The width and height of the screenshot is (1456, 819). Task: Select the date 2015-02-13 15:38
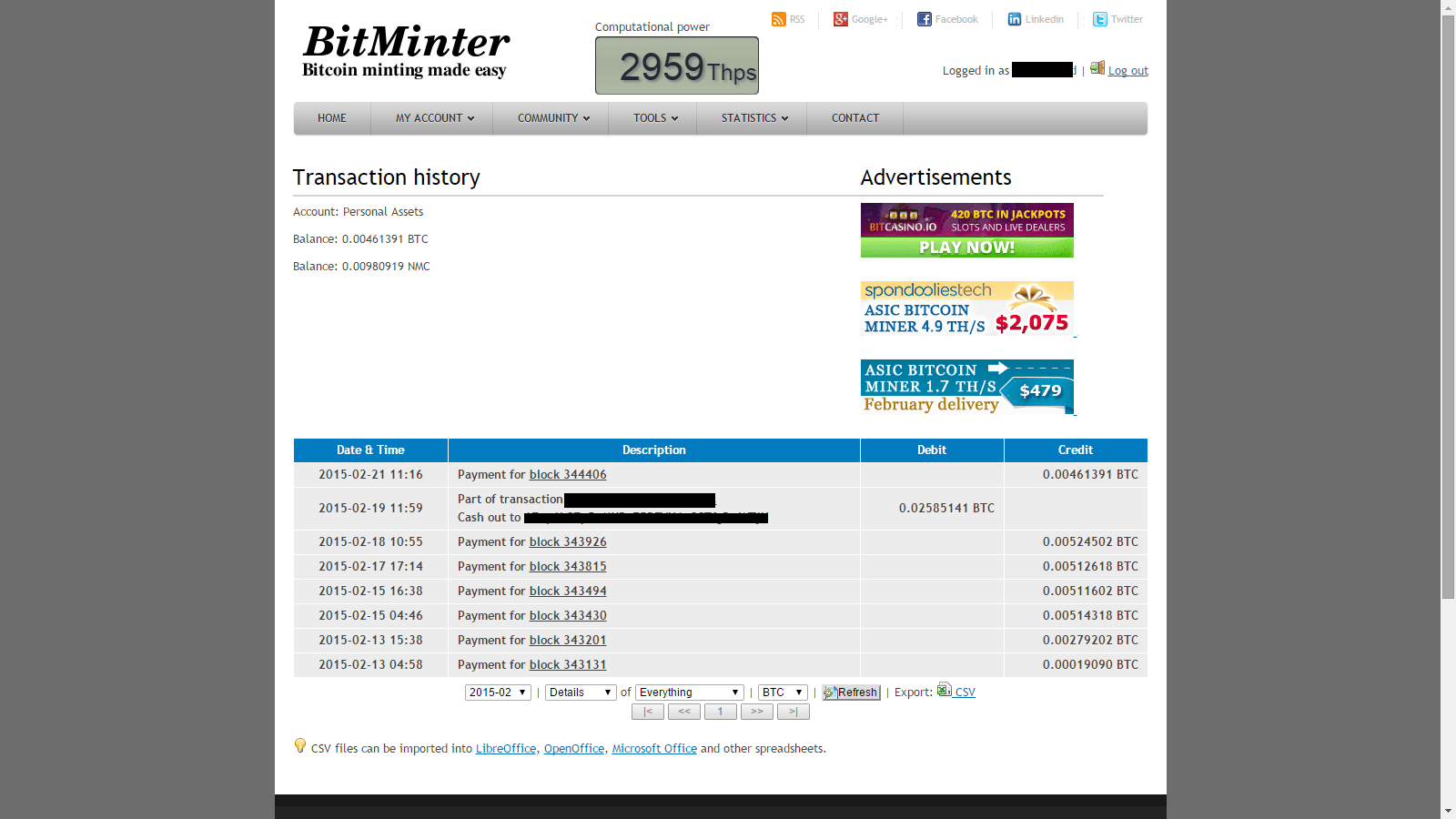point(370,641)
